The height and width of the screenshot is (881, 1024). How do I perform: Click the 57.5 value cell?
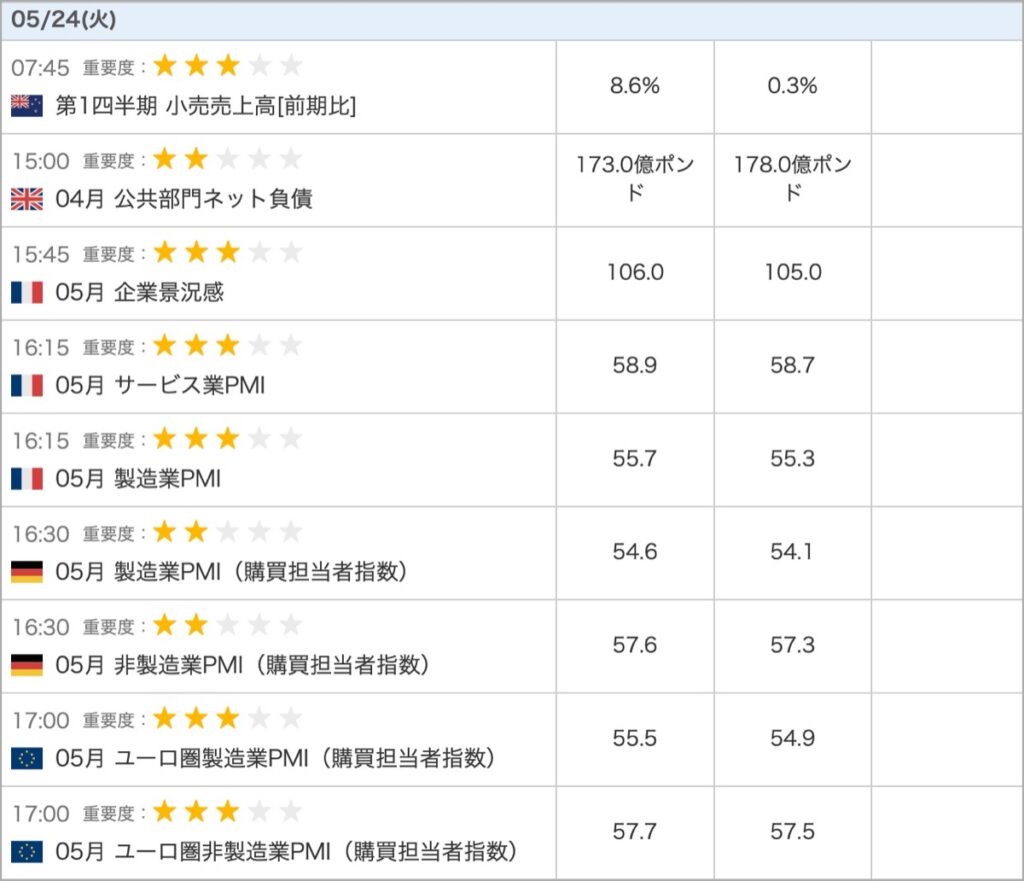(x=792, y=832)
